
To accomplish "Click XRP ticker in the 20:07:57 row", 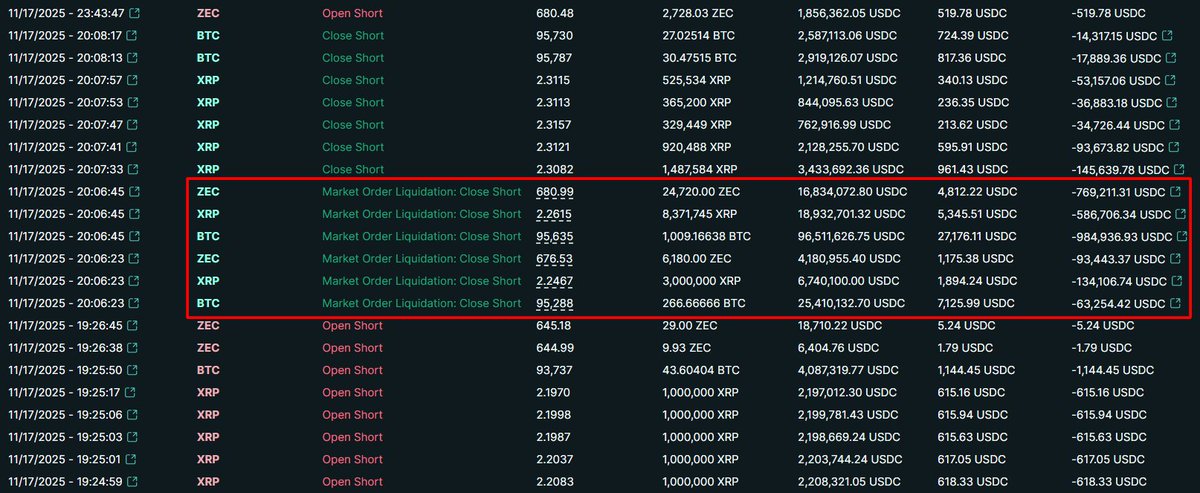I will click(x=208, y=80).
